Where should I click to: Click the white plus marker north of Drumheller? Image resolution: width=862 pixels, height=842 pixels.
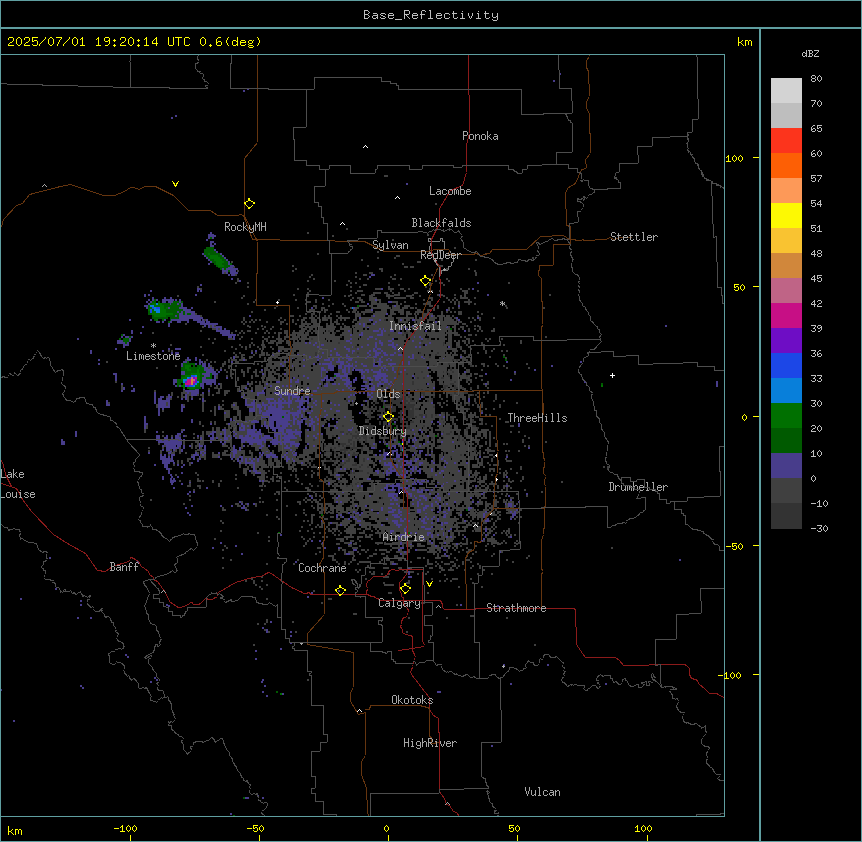612,375
